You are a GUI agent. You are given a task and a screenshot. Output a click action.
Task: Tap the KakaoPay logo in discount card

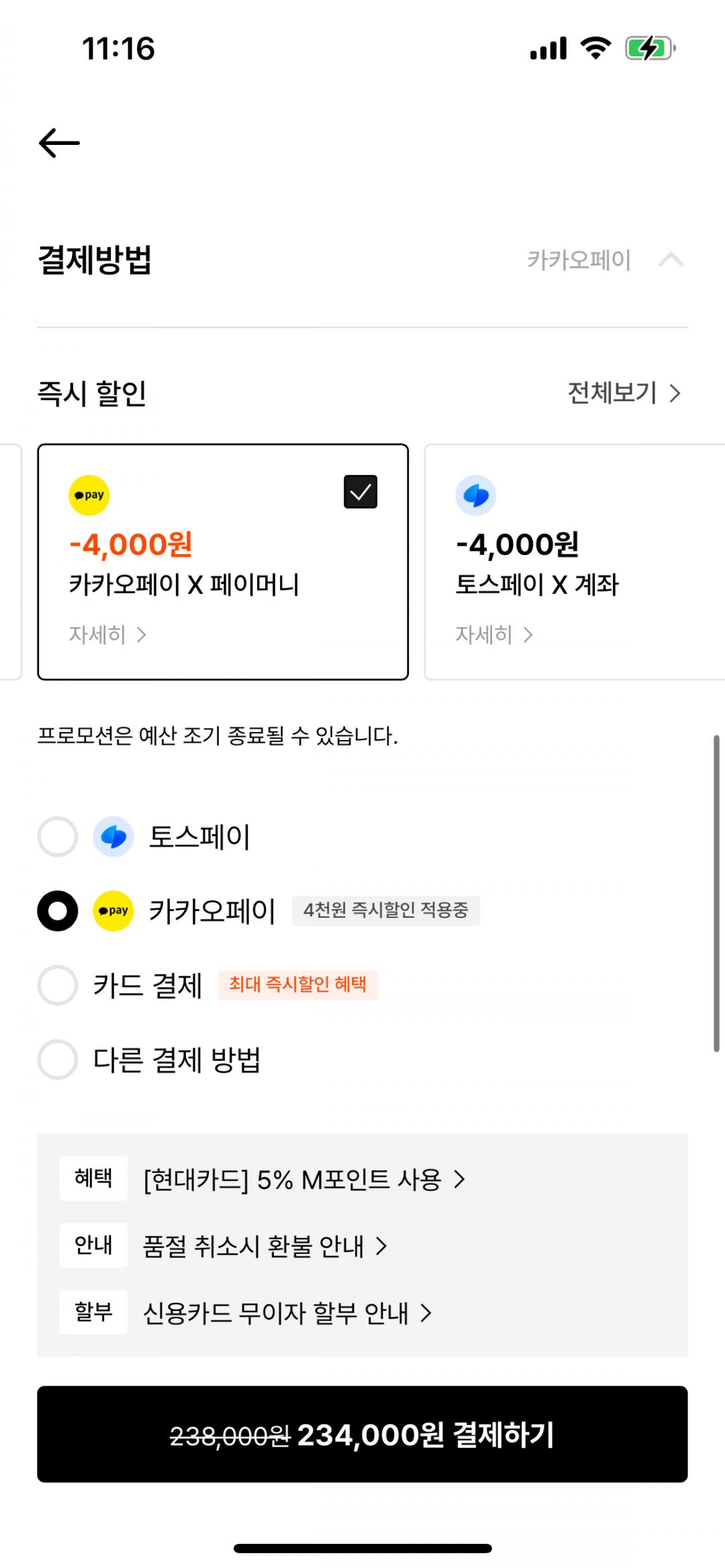pos(89,495)
